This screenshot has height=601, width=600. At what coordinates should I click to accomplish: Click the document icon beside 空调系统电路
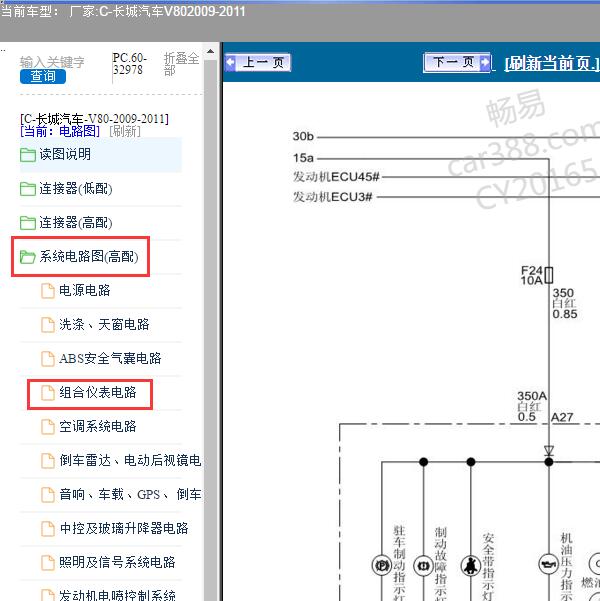[x=48, y=427]
